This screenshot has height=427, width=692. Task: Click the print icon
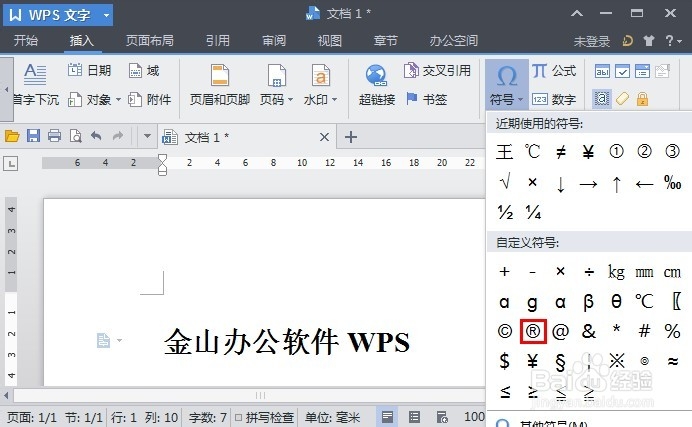pos(54,136)
